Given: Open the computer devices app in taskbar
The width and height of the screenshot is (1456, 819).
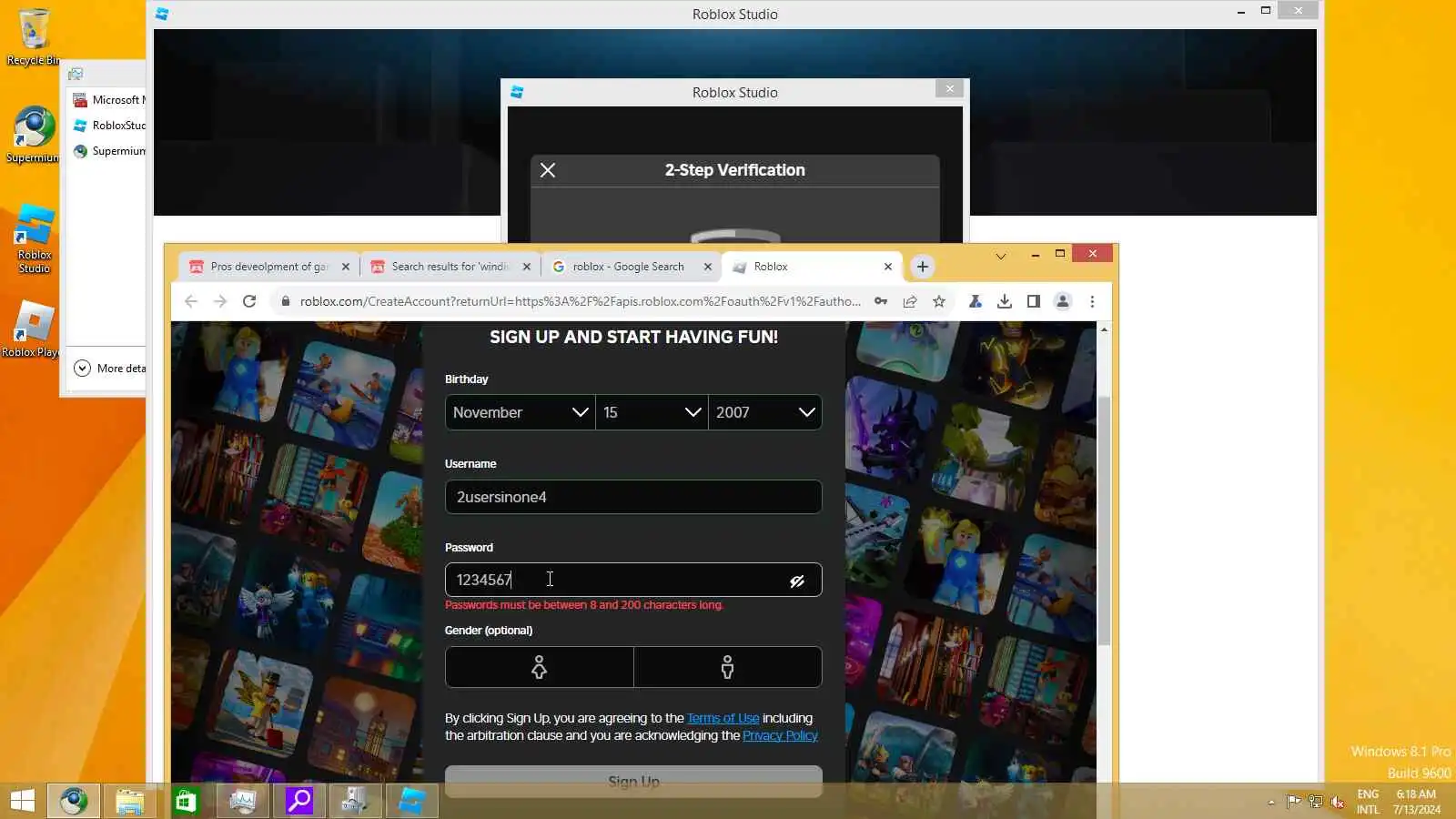Looking at the screenshot, I should pos(356,801).
